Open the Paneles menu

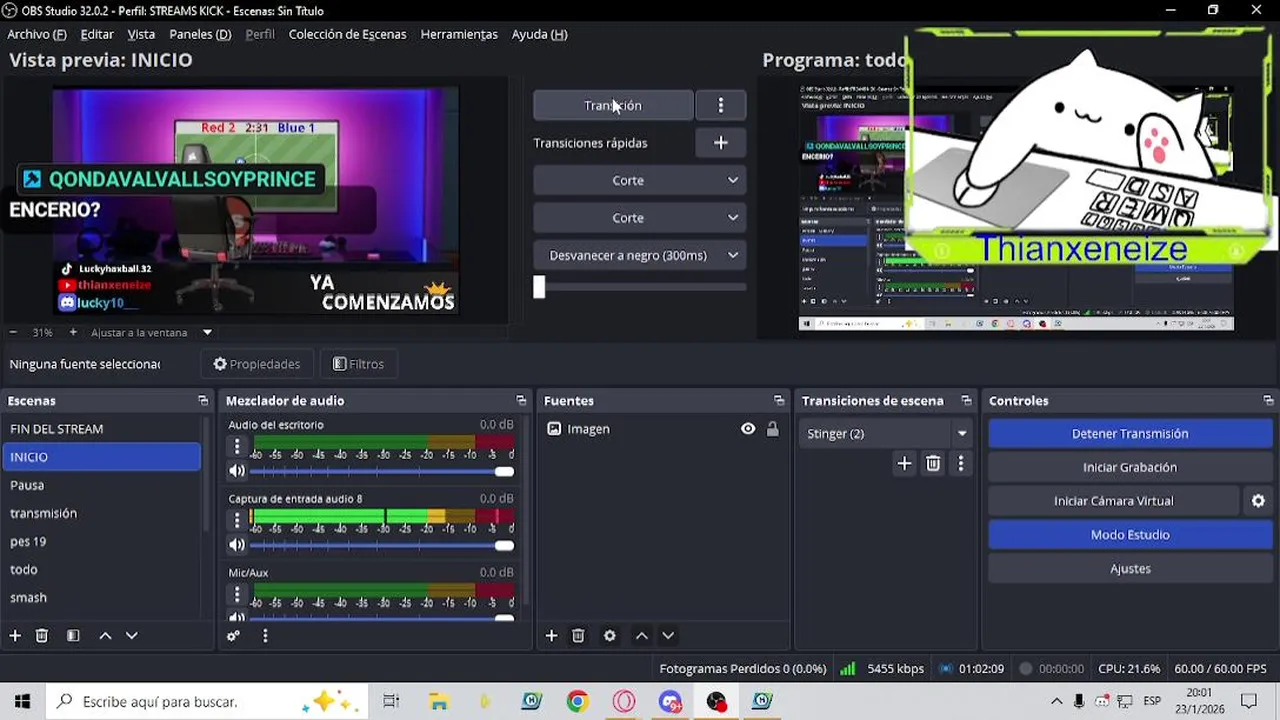200,34
